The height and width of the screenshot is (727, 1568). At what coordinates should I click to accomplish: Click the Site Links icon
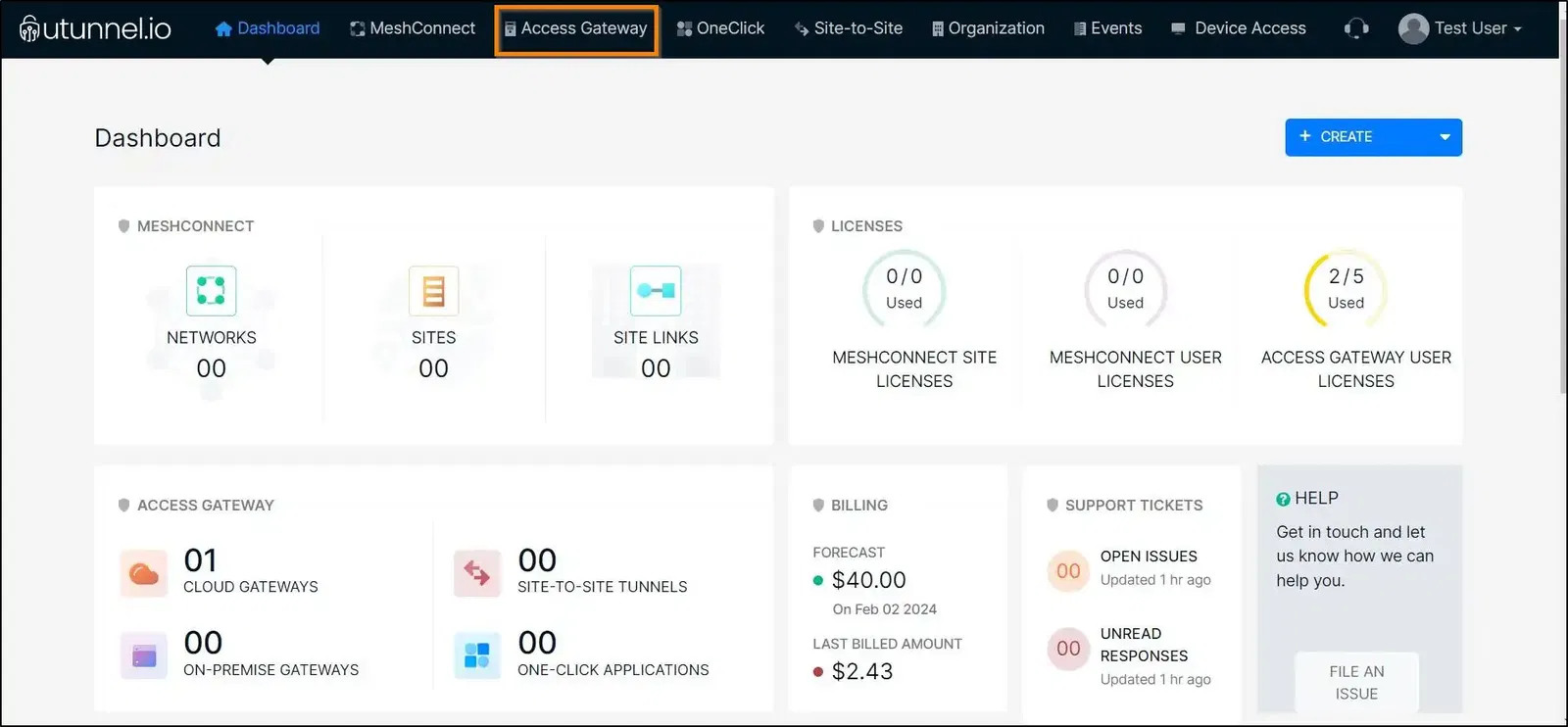(x=656, y=290)
